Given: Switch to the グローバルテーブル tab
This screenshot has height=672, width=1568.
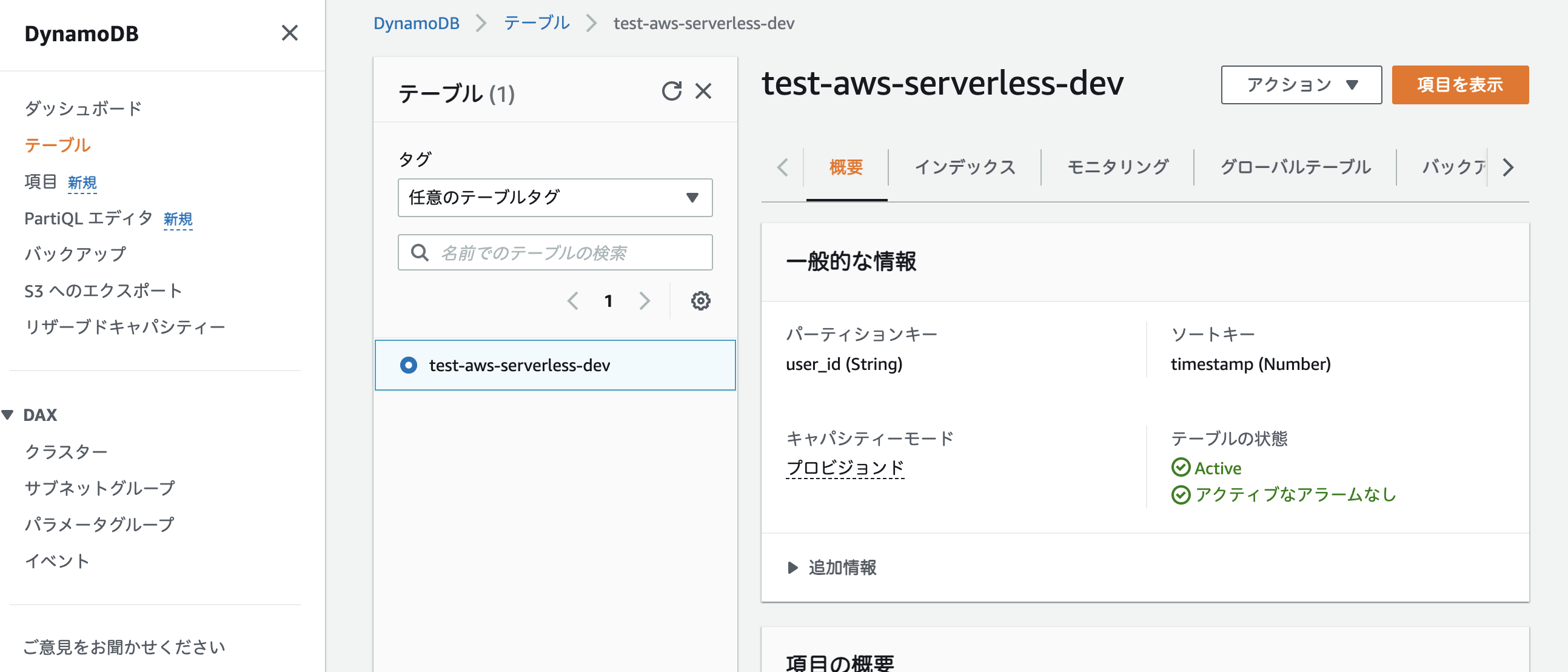Looking at the screenshot, I should pos(1296,167).
